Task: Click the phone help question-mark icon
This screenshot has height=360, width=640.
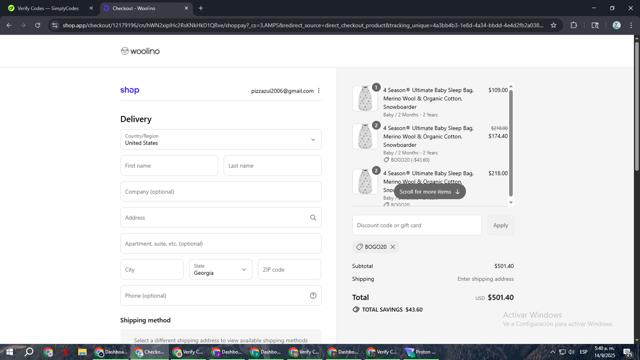Action: point(313,296)
